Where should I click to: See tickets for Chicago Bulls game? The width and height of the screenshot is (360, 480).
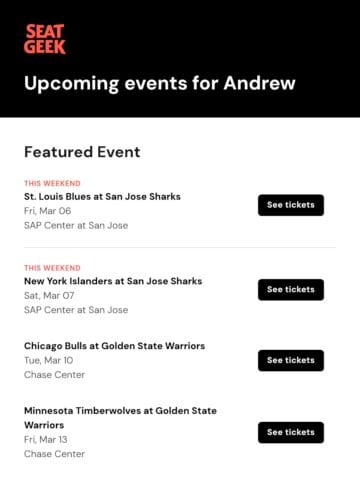(x=291, y=360)
